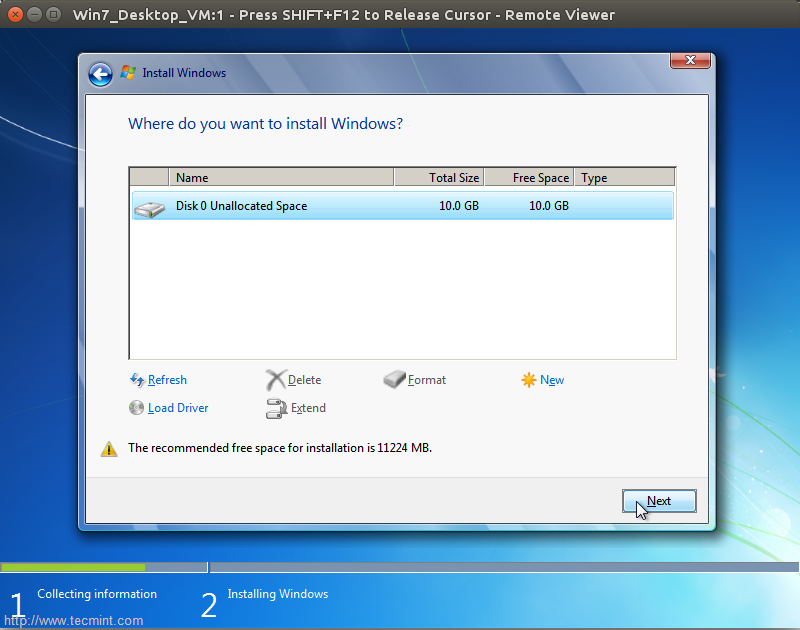
Task: Click the Load Driver disc icon
Action: coord(137,408)
